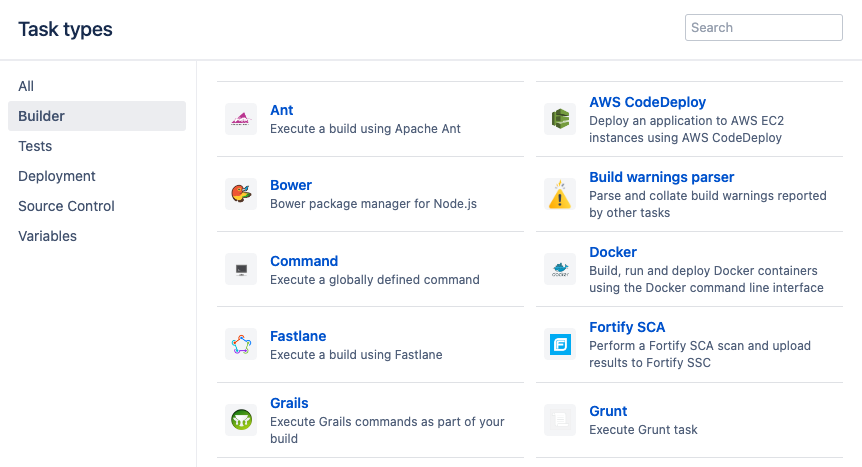Choose the Docker task title link
The width and height of the screenshot is (862, 467).
[x=612, y=252]
